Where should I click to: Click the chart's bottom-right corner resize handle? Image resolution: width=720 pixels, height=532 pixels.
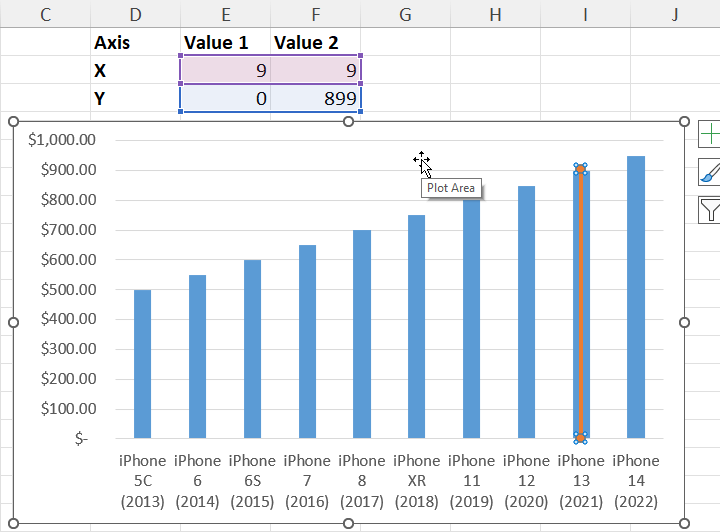[x=684, y=523]
